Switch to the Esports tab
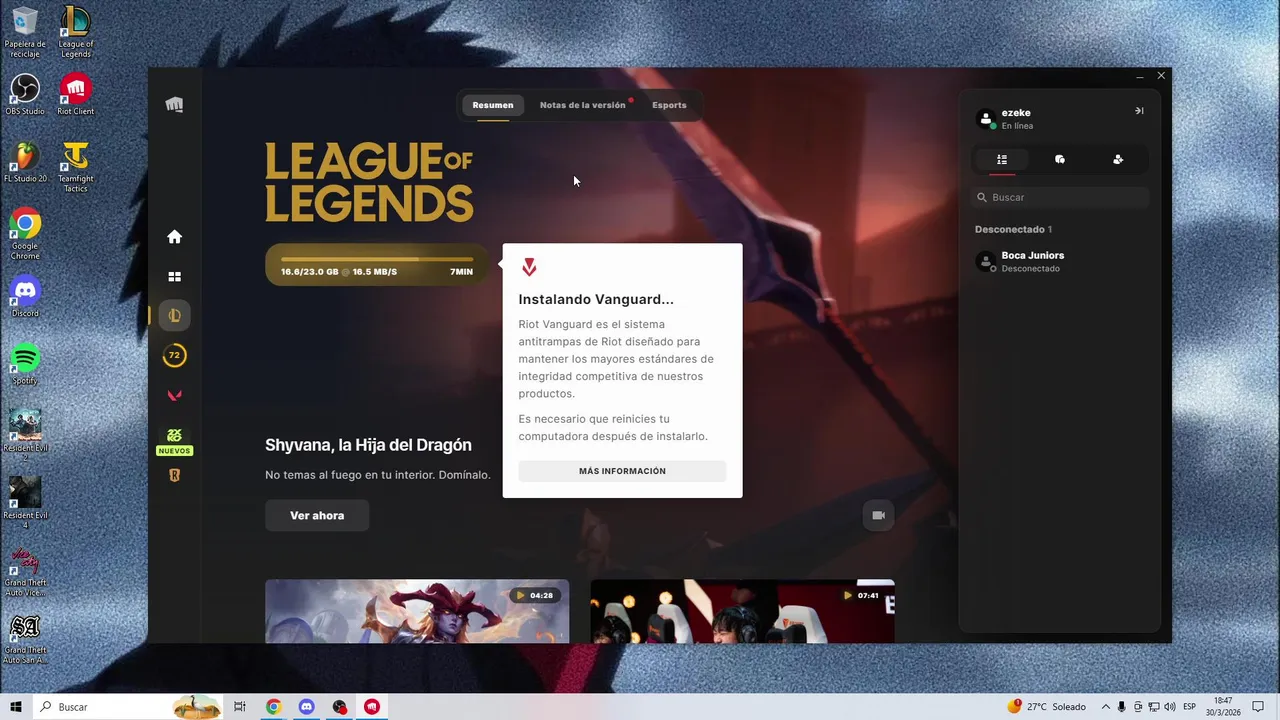Screen dimensions: 1280x720 click(x=669, y=105)
